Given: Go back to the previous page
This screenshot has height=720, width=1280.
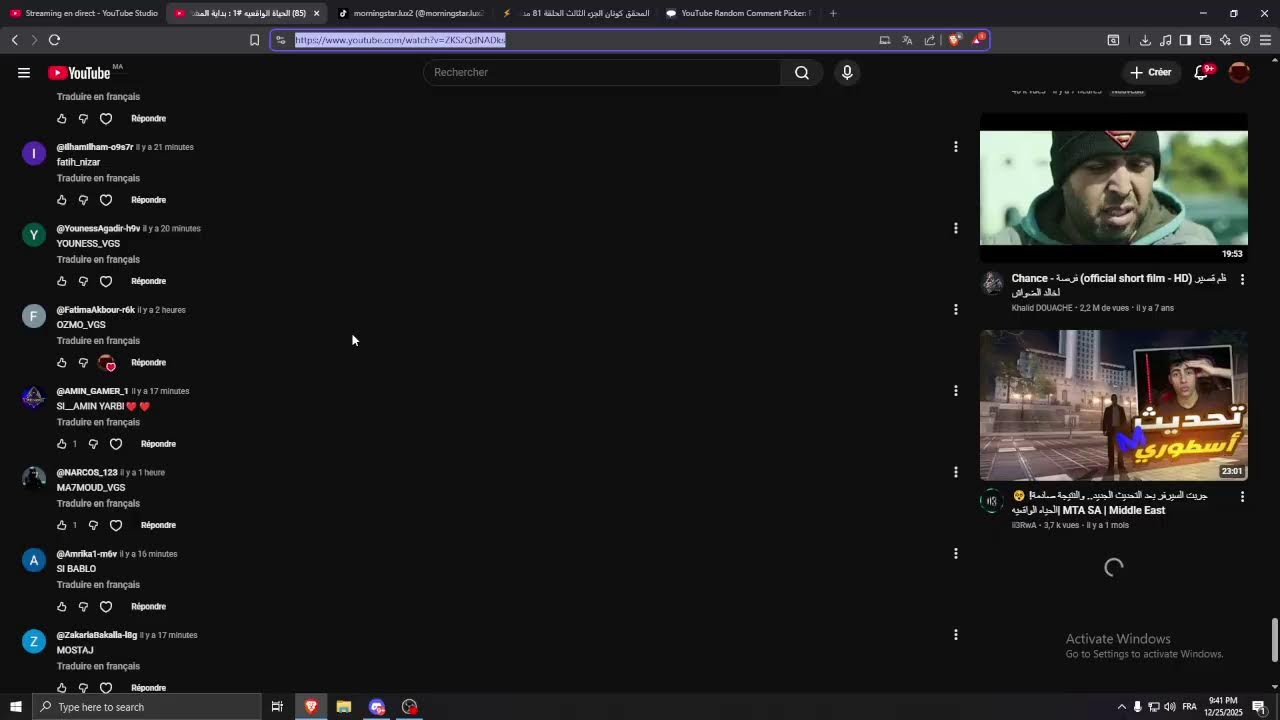Looking at the screenshot, I should [14, 40].
